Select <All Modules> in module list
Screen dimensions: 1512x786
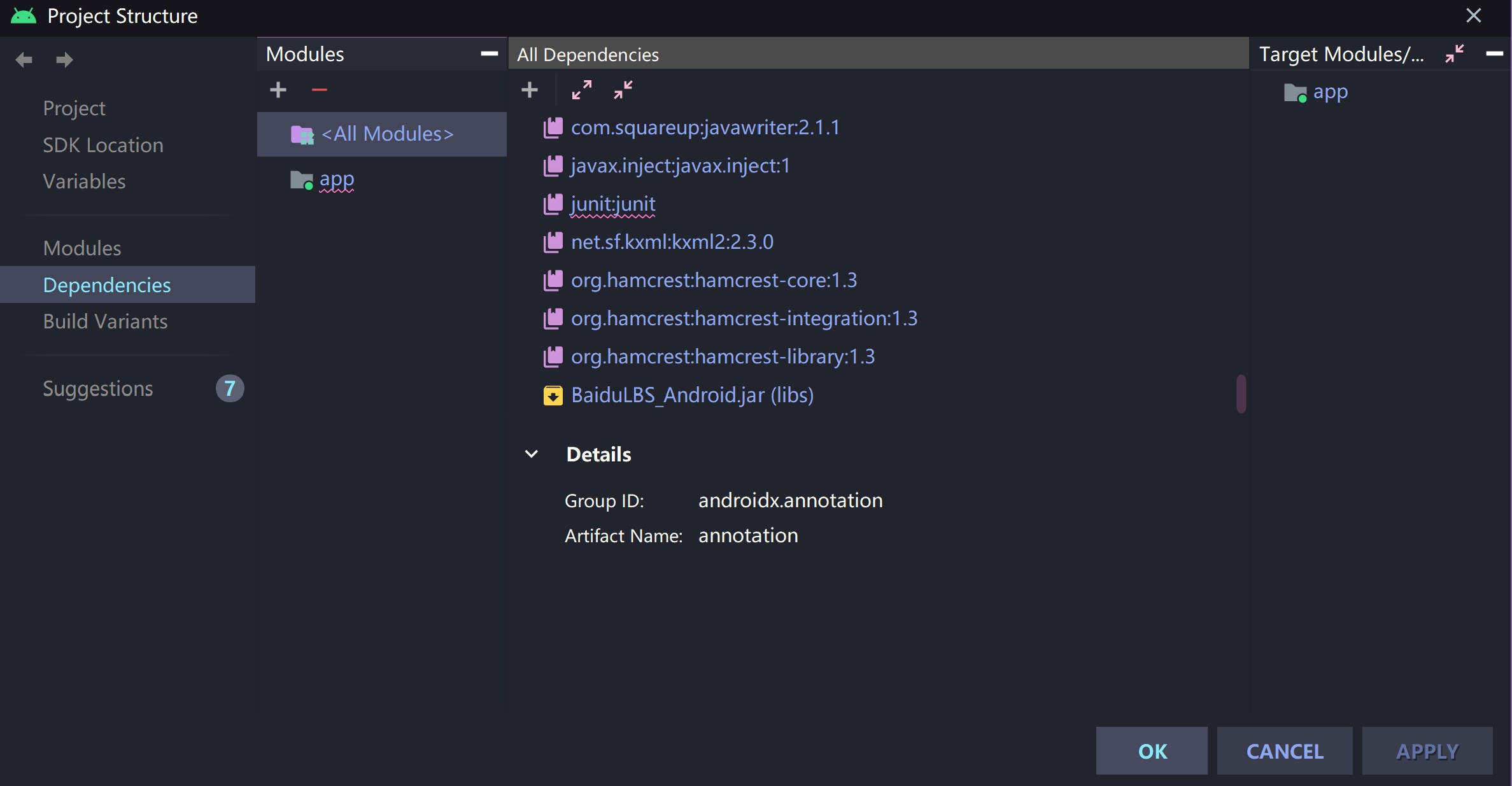[x=386, y=134]
